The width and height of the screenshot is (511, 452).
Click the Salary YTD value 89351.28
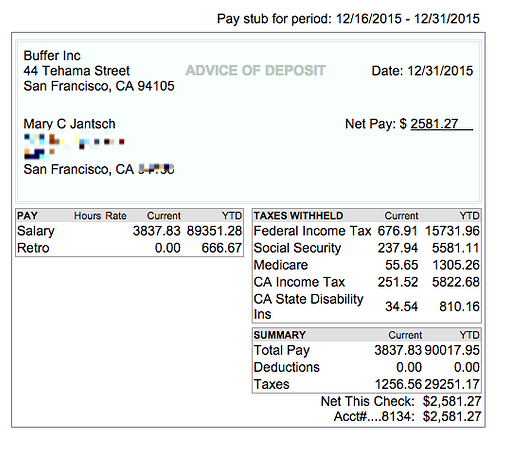(214, 231)
